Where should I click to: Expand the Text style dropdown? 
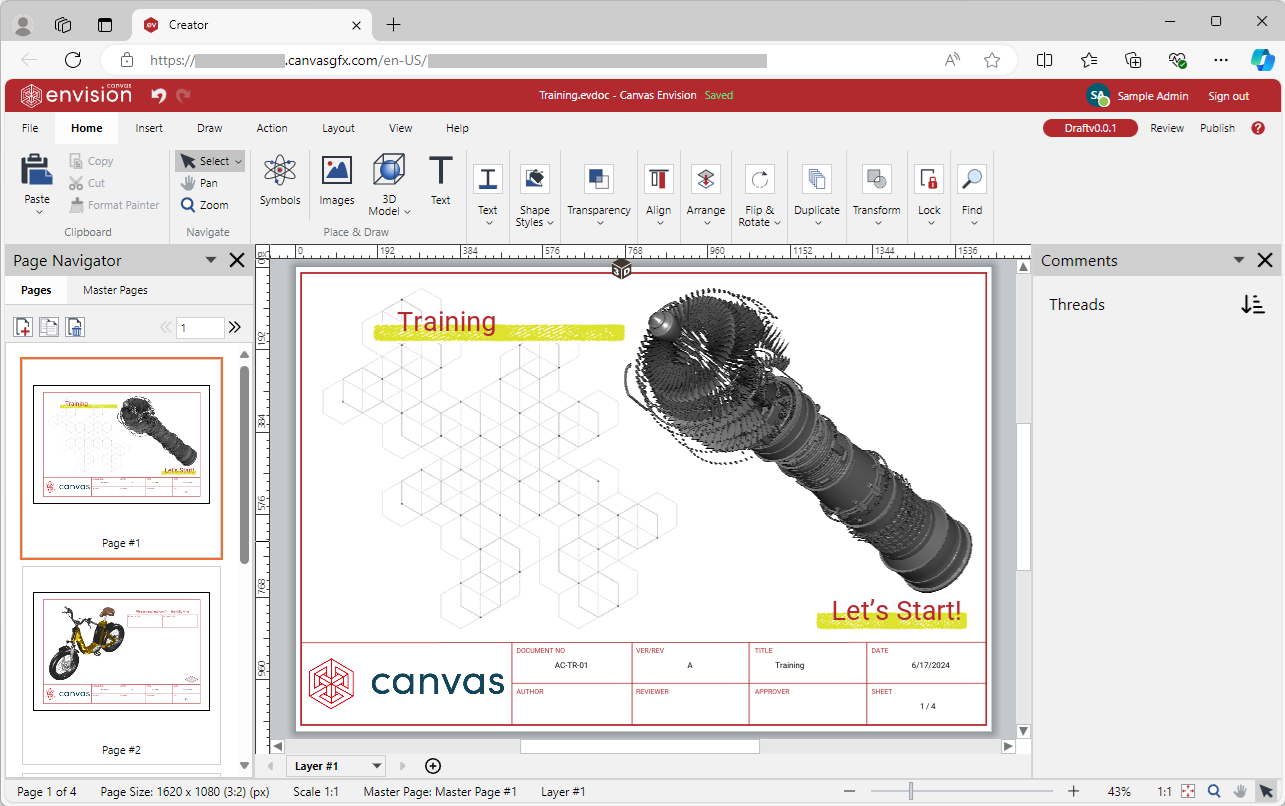point(487,222)
